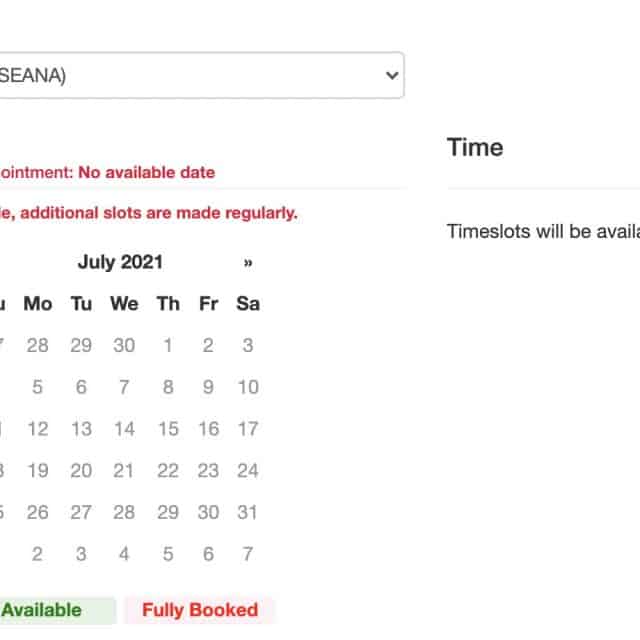Viewport: 640px width, 640px height.
Task: Click the Time section heading
Action: [x=475, y=148]
